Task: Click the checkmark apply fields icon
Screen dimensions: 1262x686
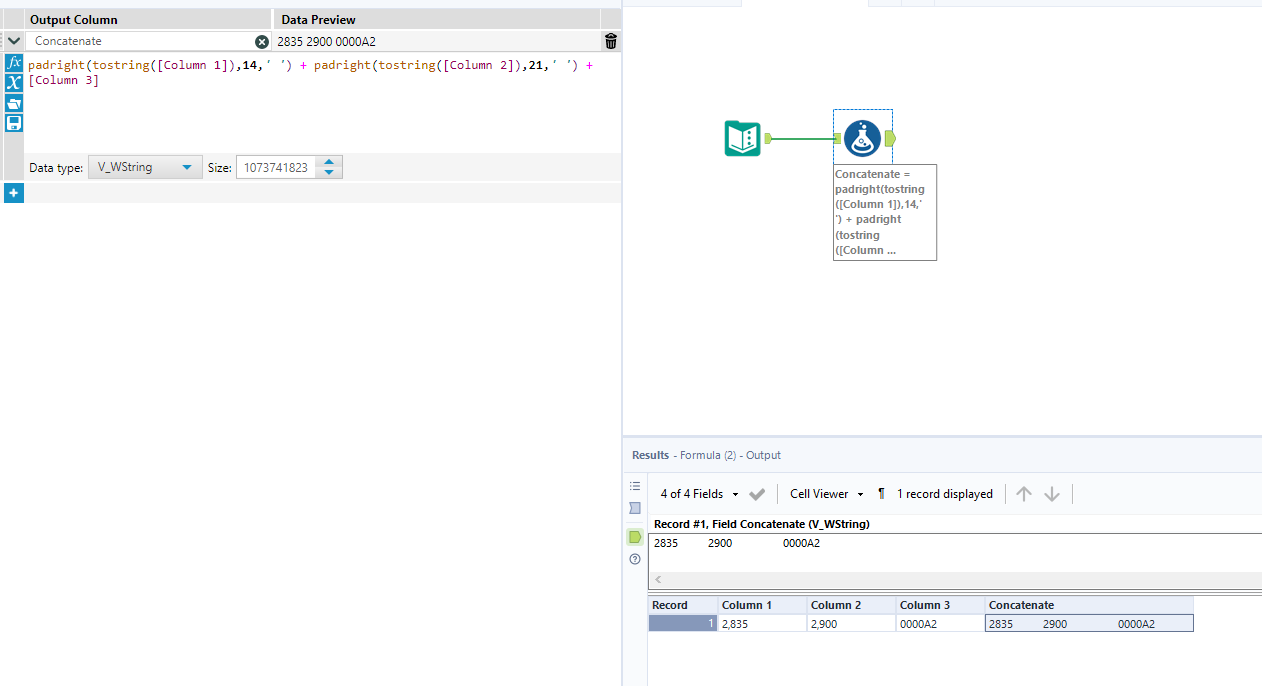Action: point(757,494)
